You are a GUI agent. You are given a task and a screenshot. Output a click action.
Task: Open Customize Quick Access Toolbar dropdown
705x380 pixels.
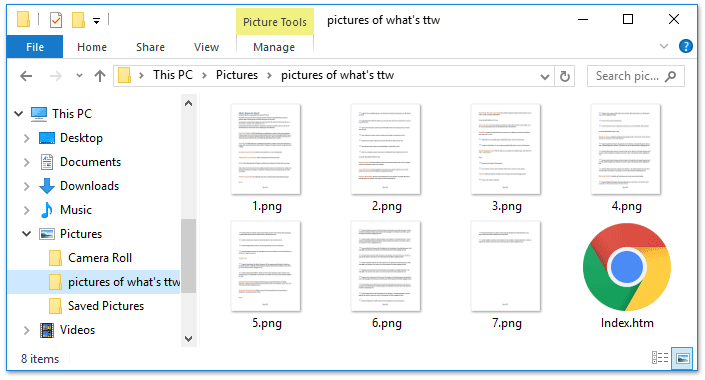96,21
